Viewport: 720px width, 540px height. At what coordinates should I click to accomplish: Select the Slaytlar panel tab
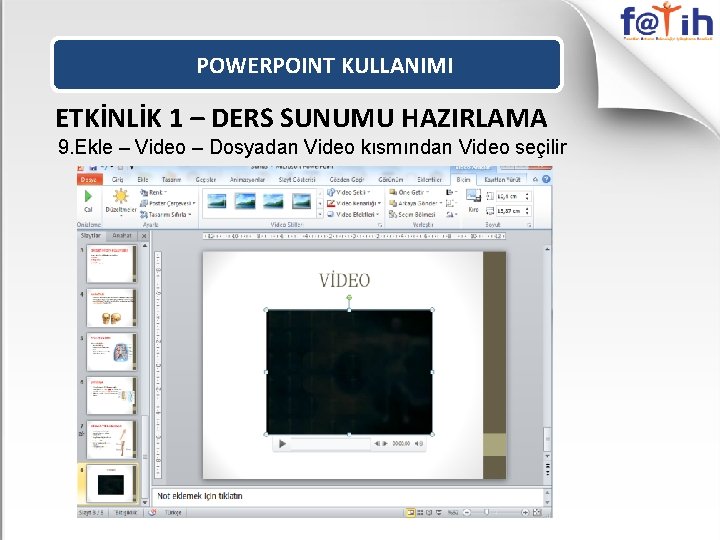point(90,235)
